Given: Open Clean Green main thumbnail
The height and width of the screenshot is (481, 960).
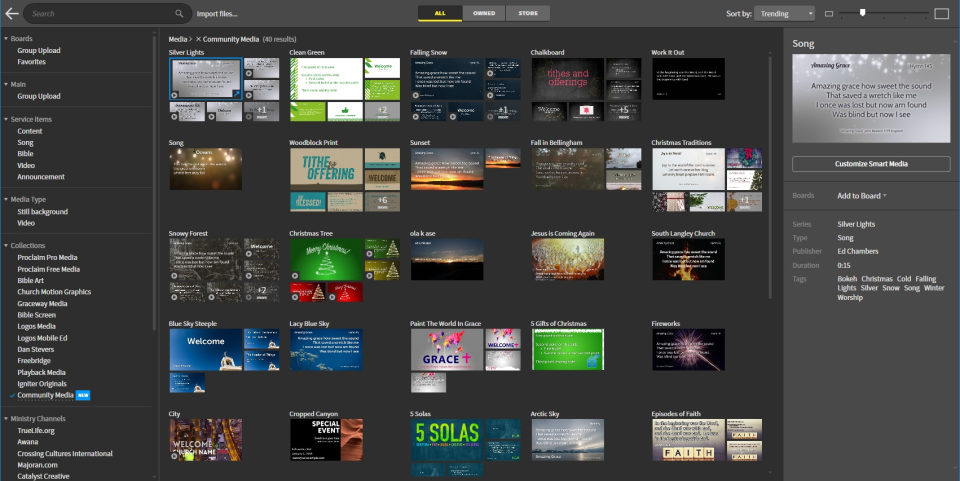Looking at the screenshot, I should [x=326, y=78].
